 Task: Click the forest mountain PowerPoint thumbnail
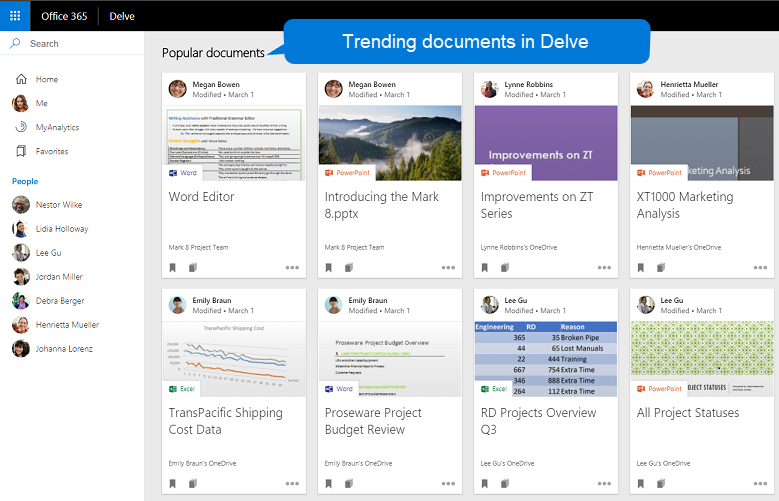coord(390,143)
